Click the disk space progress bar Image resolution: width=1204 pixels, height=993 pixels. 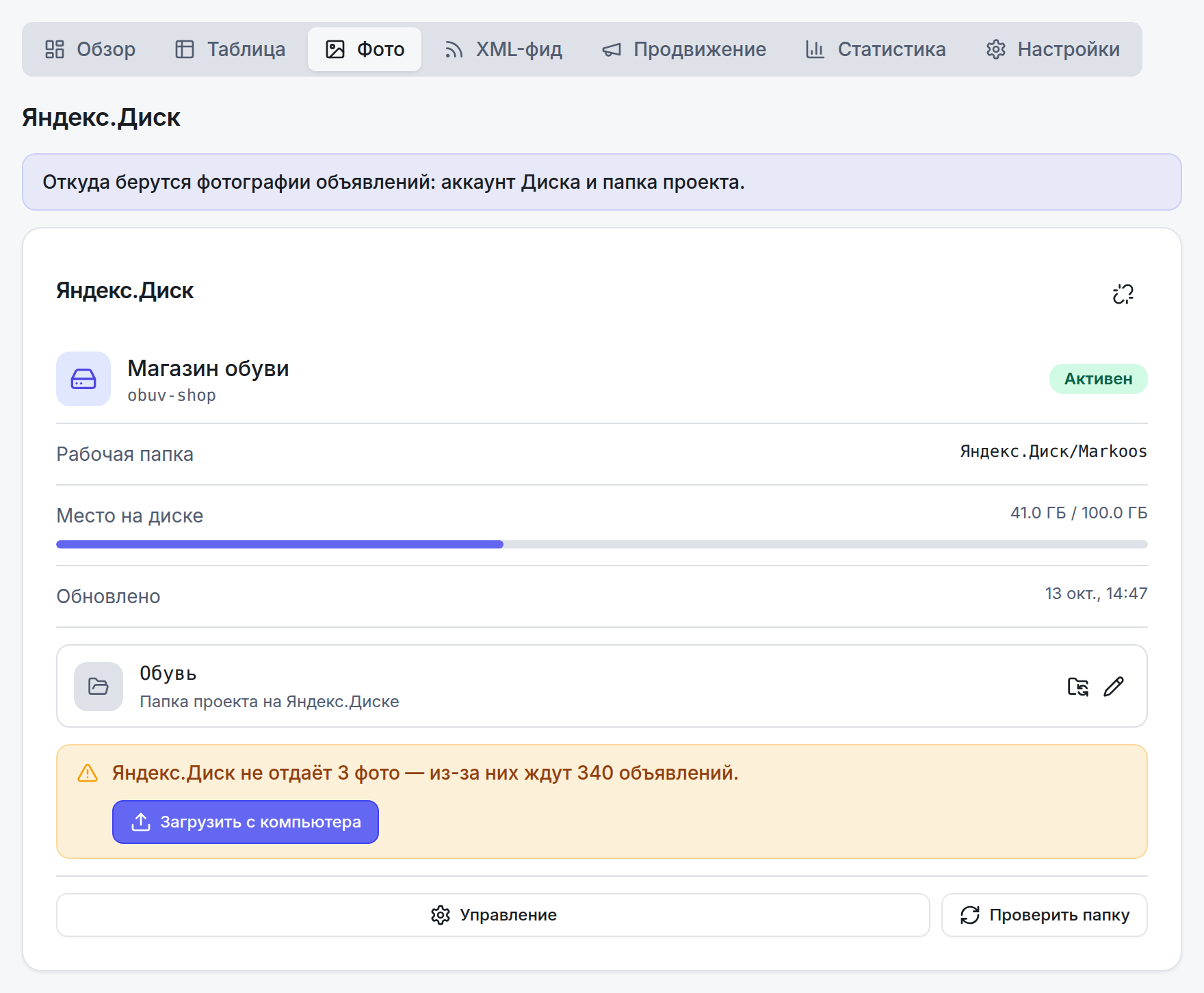tap(602, 544)
